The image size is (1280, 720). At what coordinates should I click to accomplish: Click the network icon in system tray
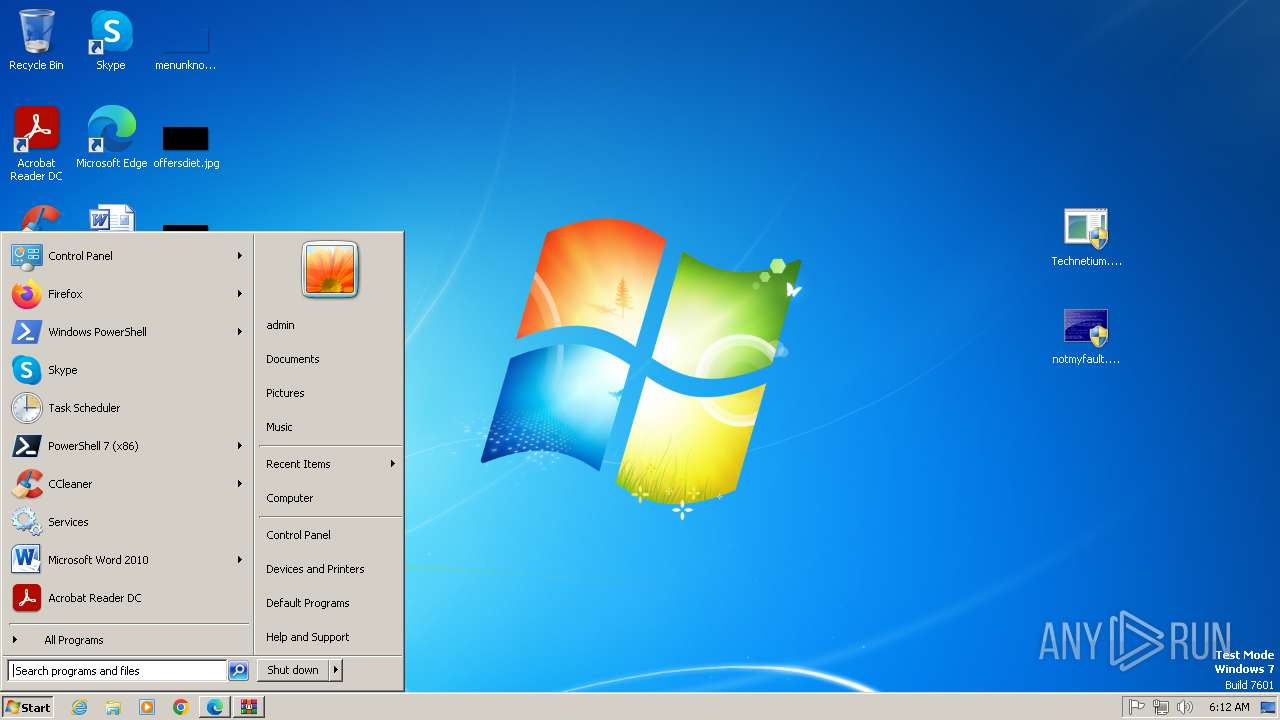coord(1161,707)
